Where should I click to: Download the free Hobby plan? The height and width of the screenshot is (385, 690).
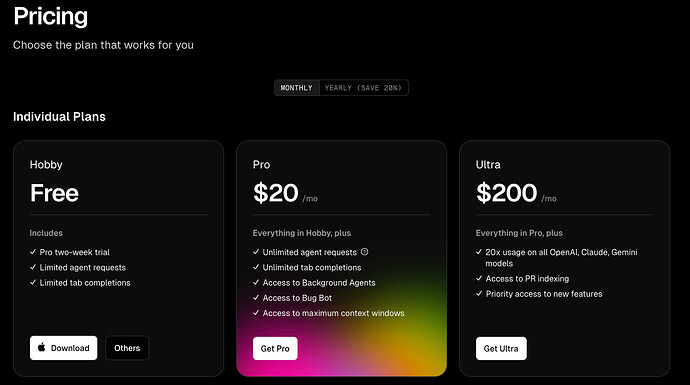coord(63,348)
